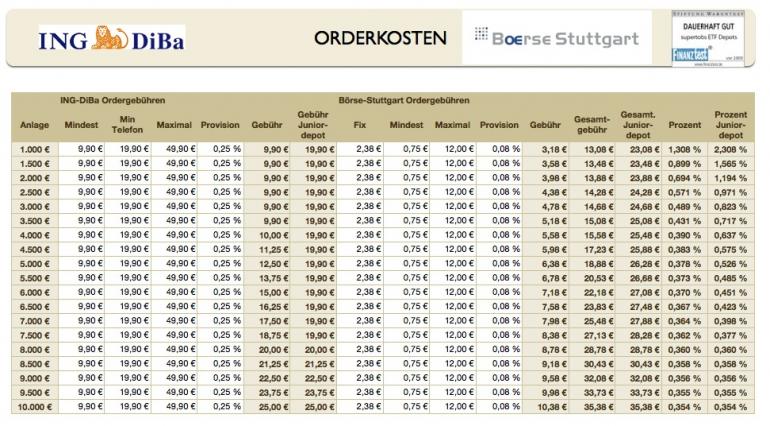Select the 'Börse-Stuttgart Ordergebühren' group header
Screen dimensions: 770x426
[x=404, y=100]
